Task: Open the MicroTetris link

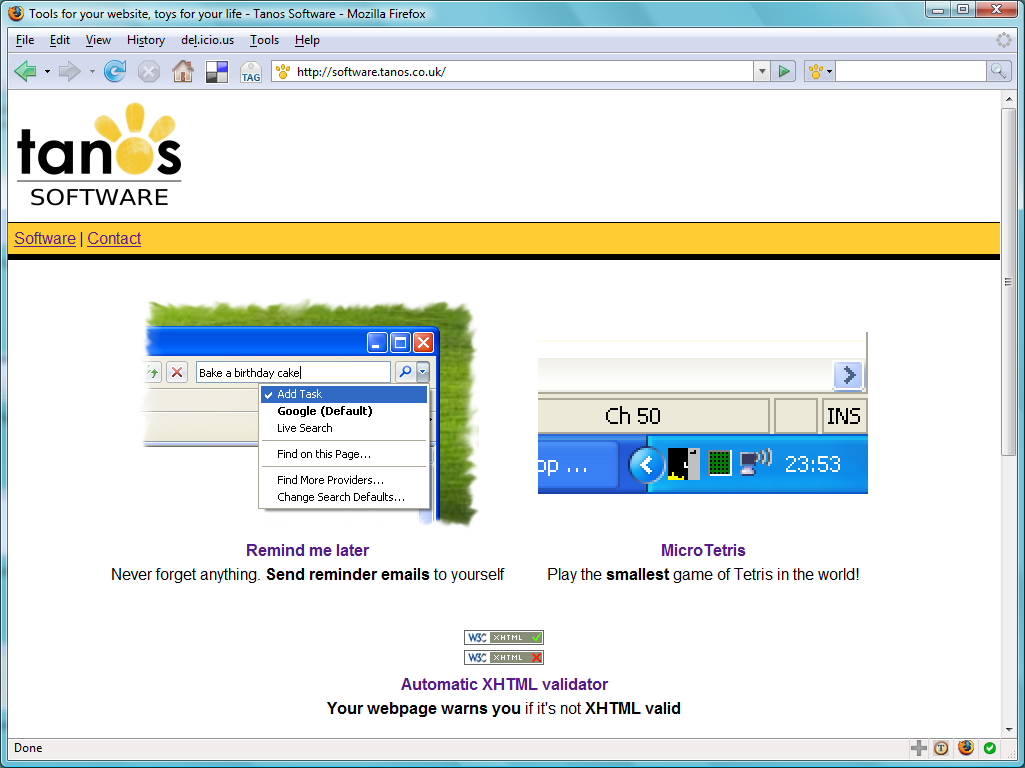Action: coord(703,550)
